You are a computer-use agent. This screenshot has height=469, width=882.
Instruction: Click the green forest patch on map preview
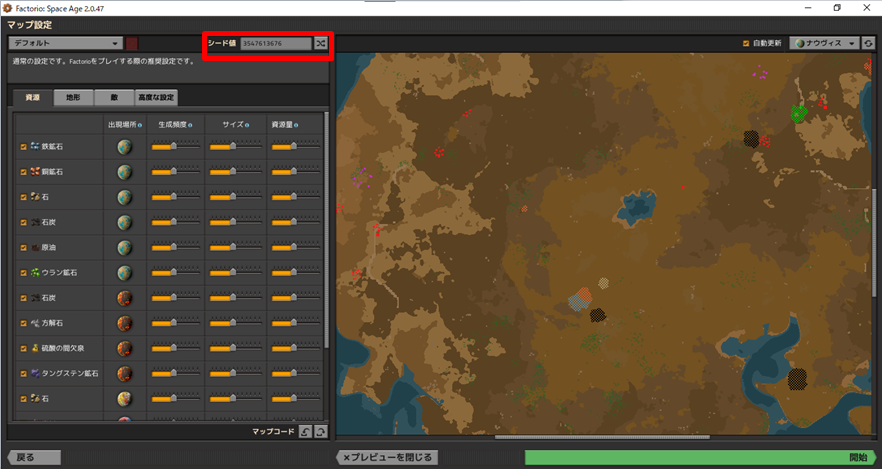pyautogui.click(x=799, y=113)
